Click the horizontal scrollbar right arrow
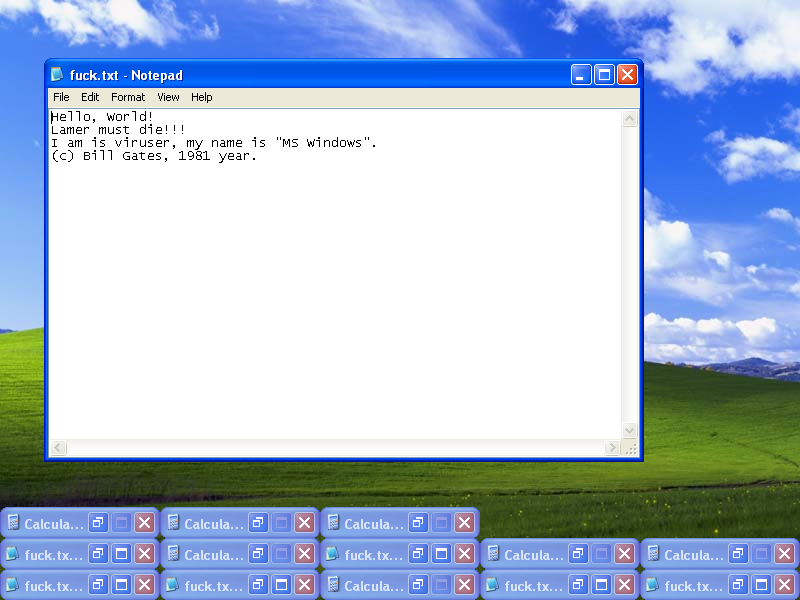The width and height of the screenshot is (800, 600). pos(612,447)
